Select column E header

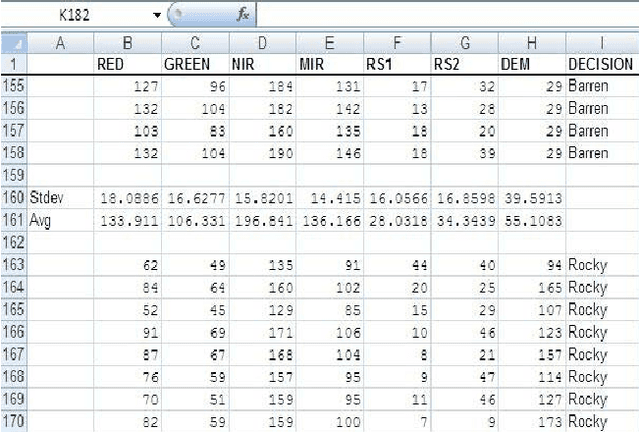pyautogui.click(x=329, y=42)
